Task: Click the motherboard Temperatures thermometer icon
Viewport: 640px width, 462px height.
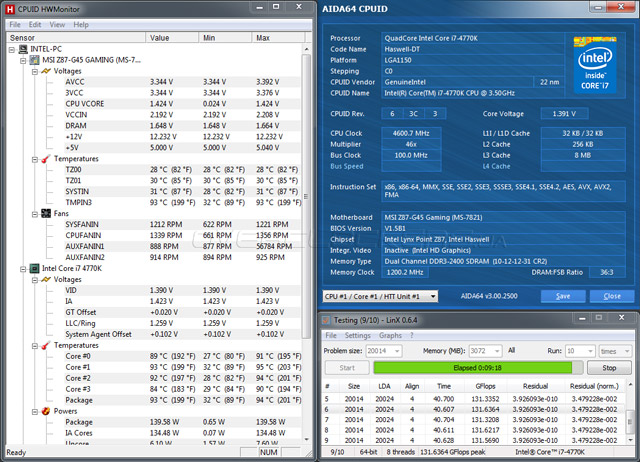Action: 46,158
